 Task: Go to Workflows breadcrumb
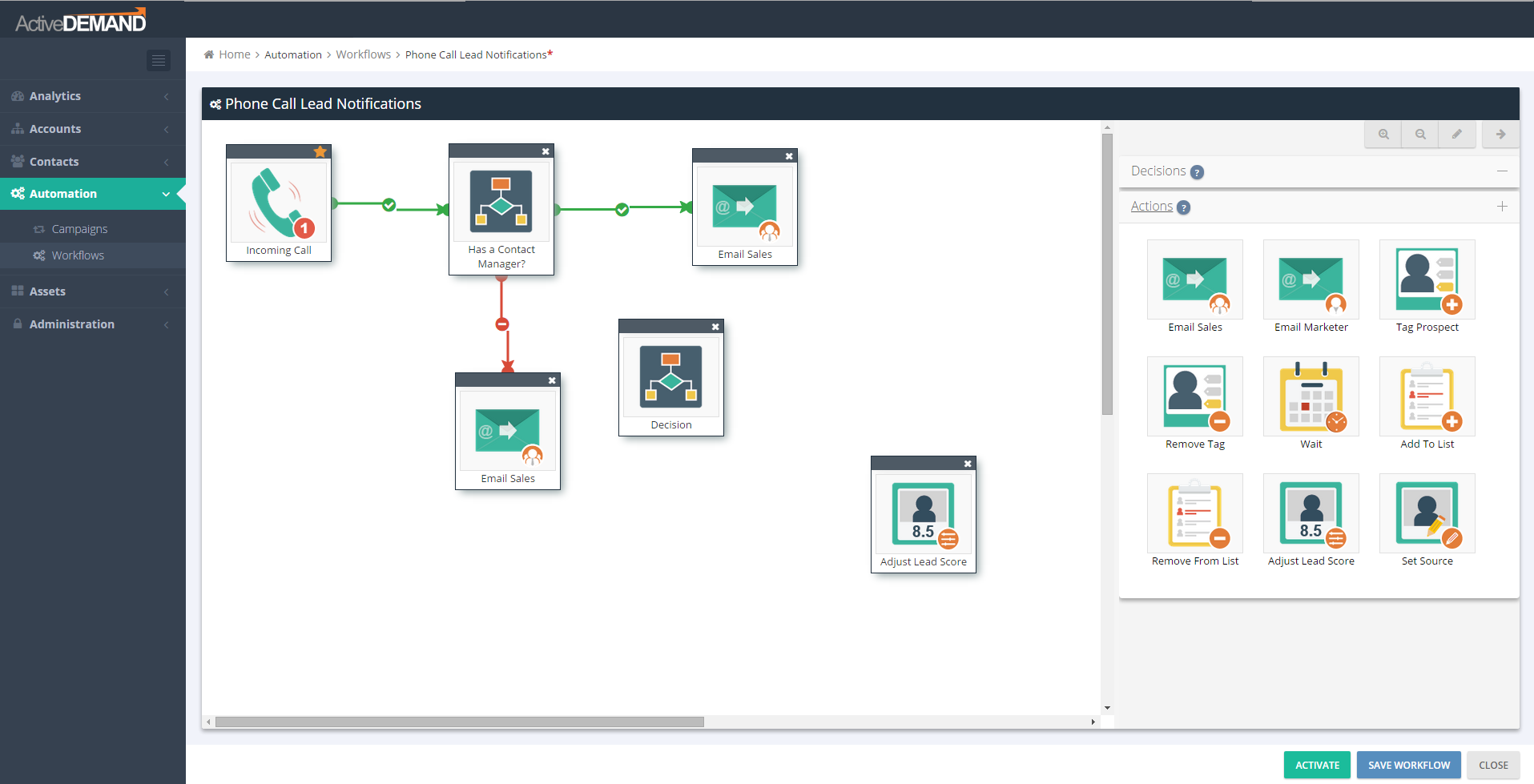(364, 54)
